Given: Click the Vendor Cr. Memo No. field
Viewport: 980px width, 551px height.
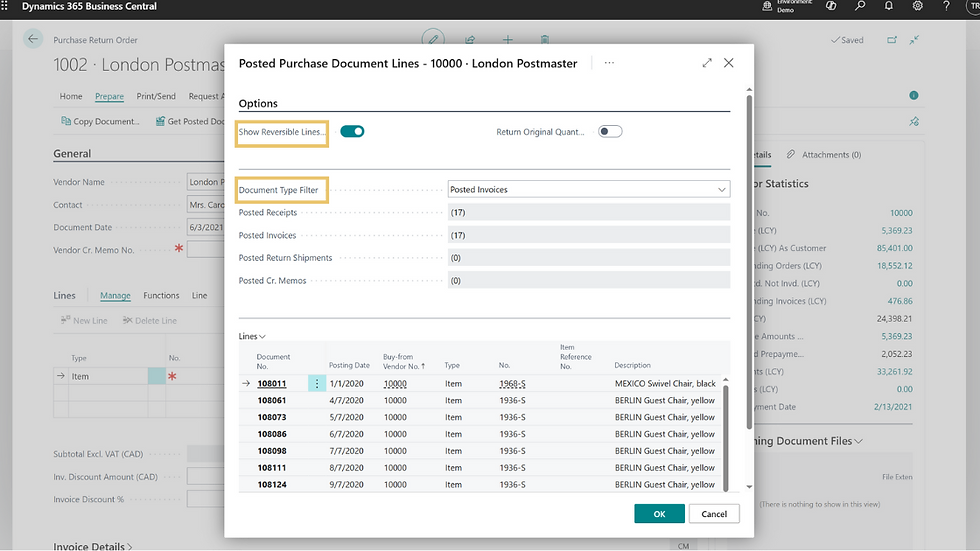Looking at the screenshot, I should (206, 250).
